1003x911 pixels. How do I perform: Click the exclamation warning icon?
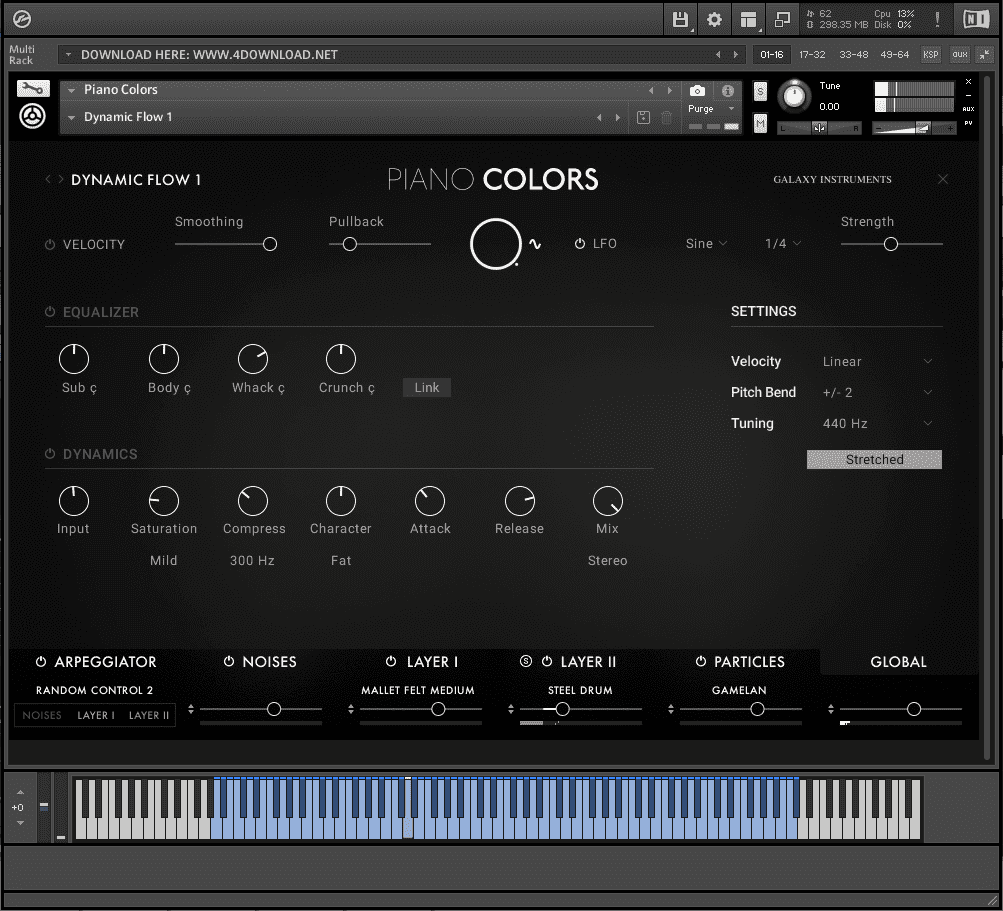tap(937, 19)
